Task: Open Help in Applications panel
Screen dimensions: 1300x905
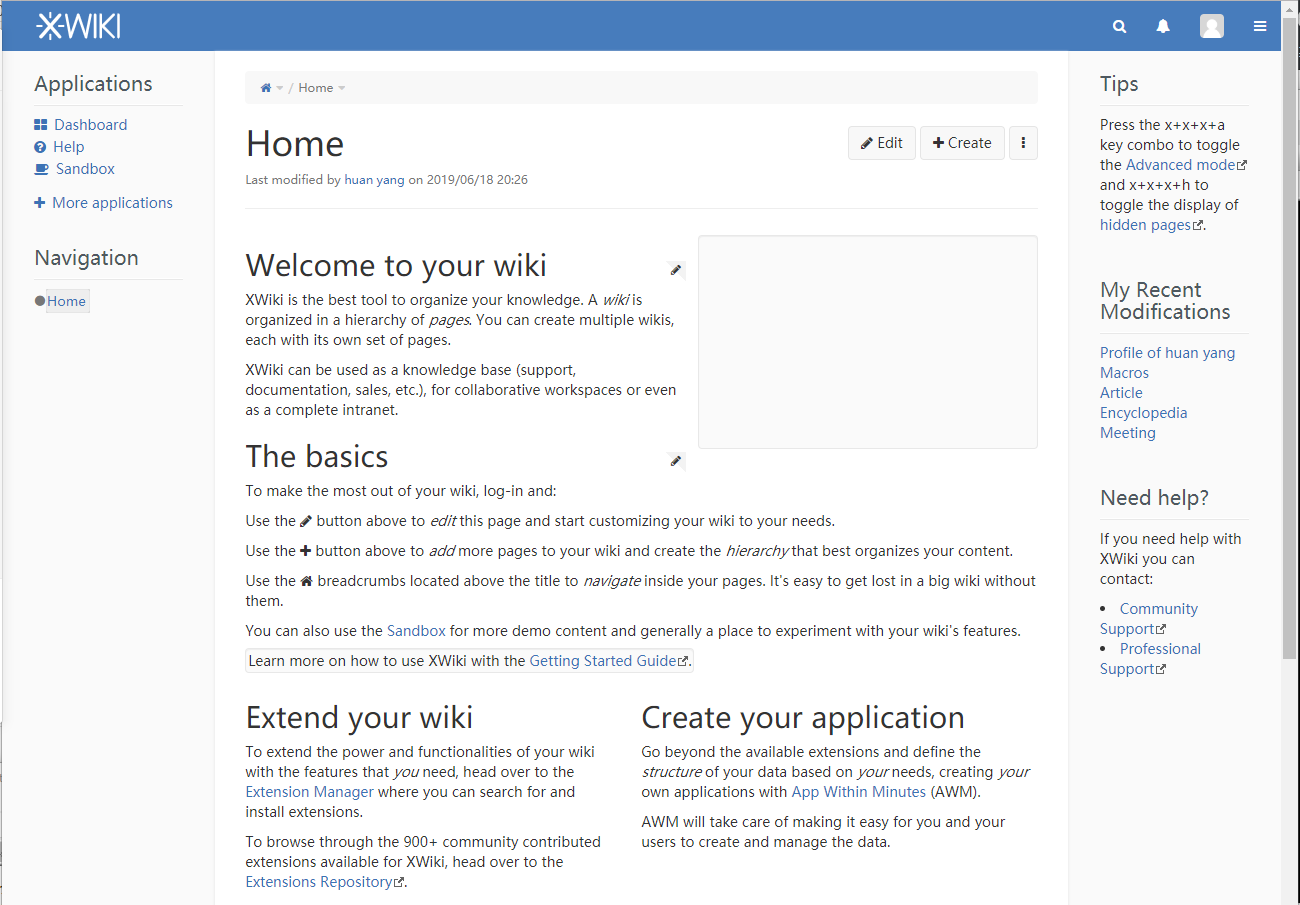Action: (x=68, y=147)
